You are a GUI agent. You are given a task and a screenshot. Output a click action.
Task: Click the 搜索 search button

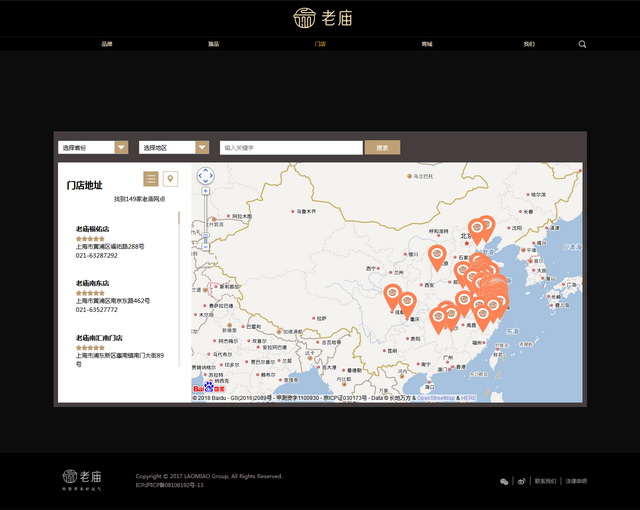click(x=382, y=147)
